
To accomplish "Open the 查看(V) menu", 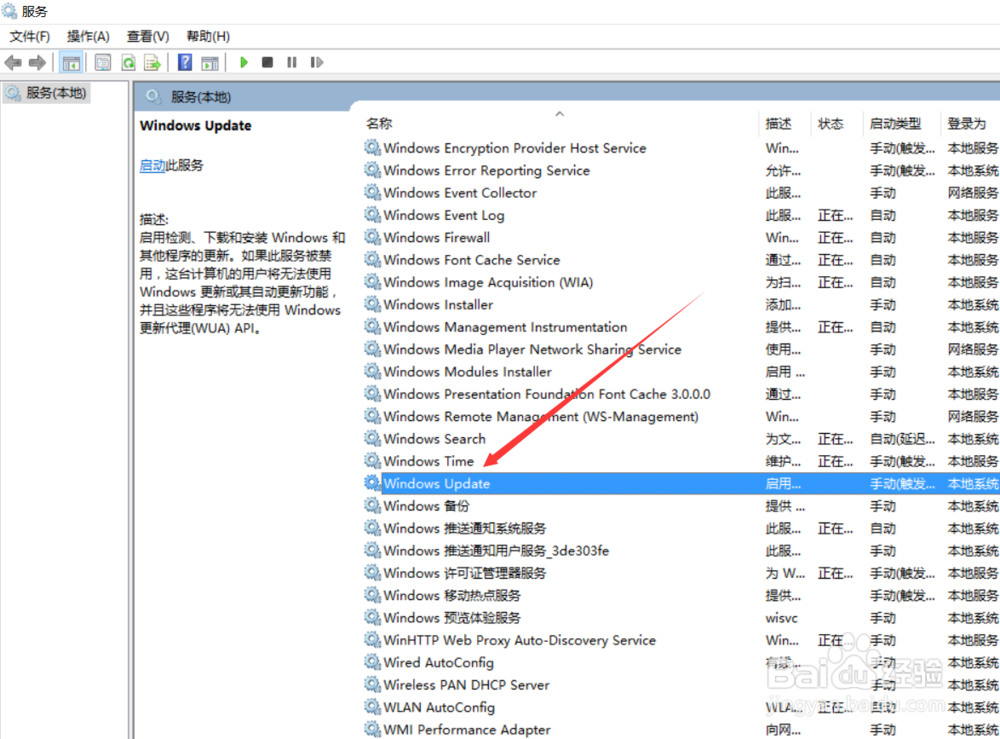I will click(148, 36).
